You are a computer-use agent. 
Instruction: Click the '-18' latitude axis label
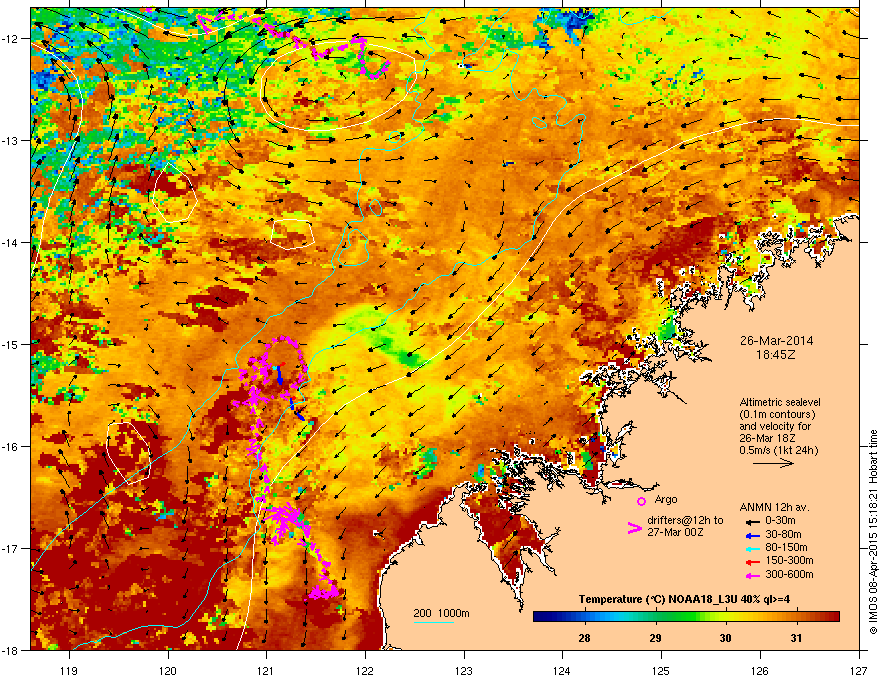10,651
